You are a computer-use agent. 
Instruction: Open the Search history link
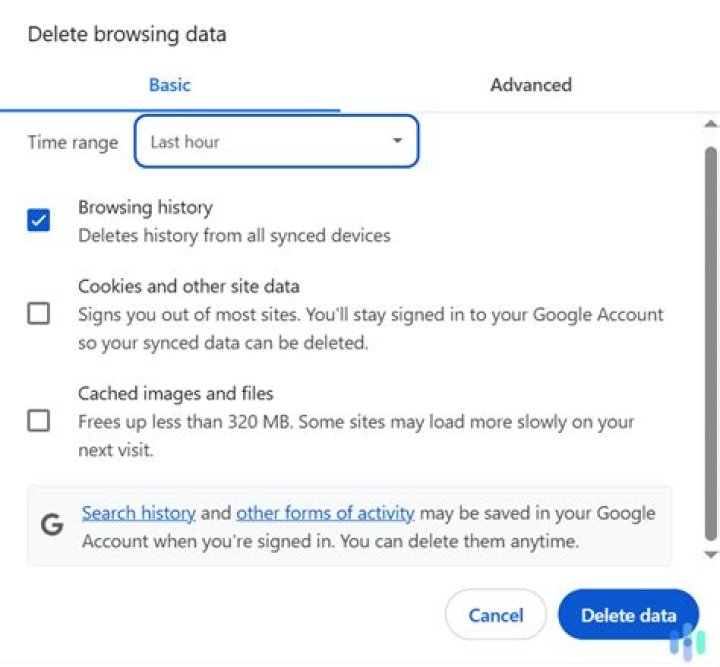(x=138, y=513)
